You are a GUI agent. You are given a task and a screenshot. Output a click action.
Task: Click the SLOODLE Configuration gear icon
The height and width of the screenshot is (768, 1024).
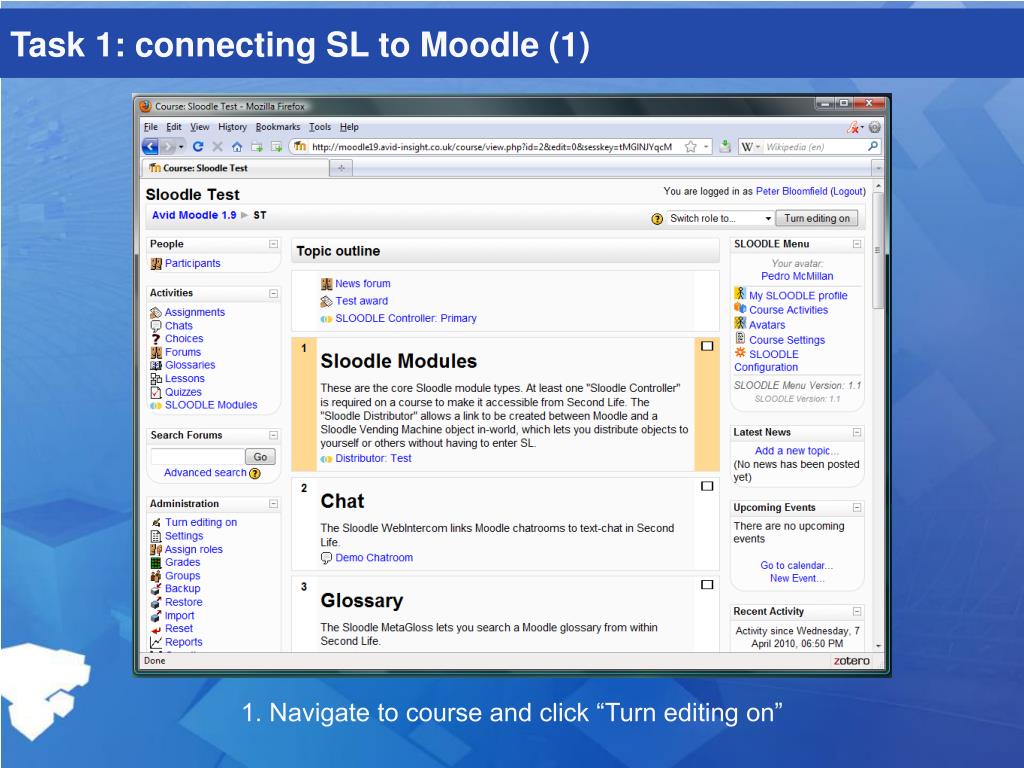(x=740, y=353)
